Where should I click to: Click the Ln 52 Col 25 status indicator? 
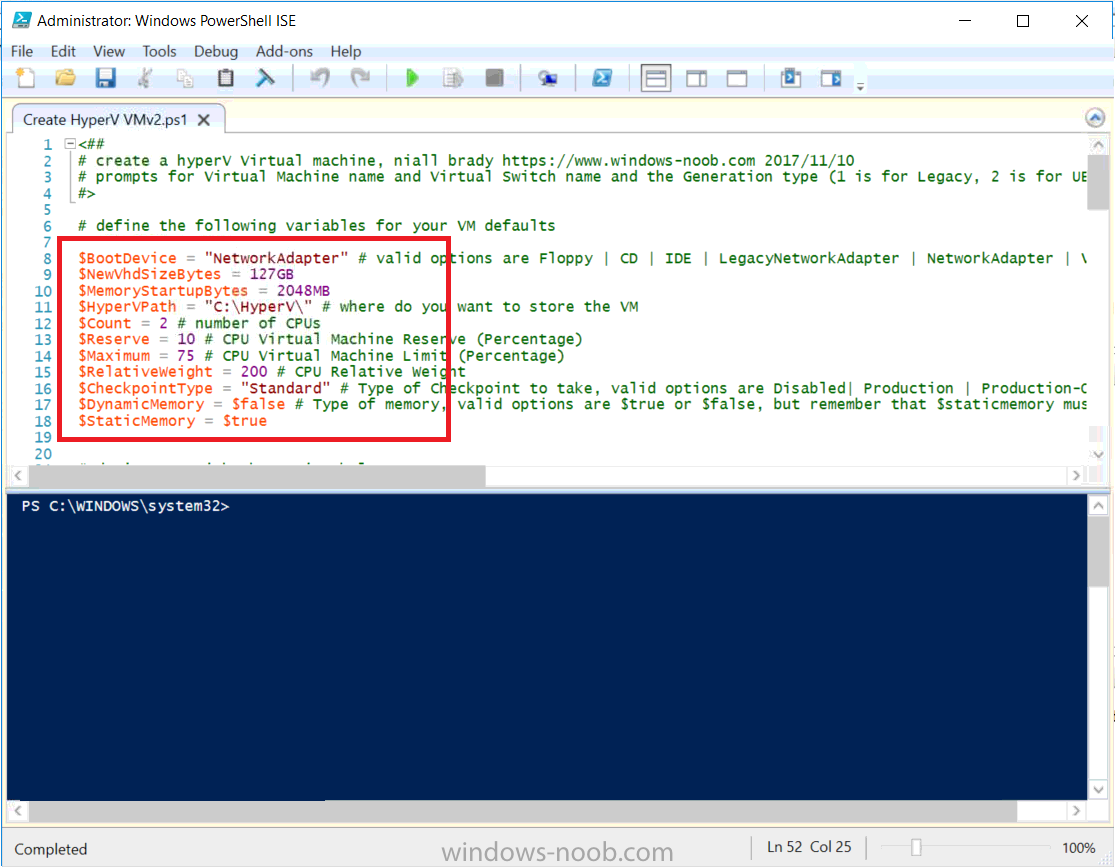pyautogui.click(x=809, y=847)
